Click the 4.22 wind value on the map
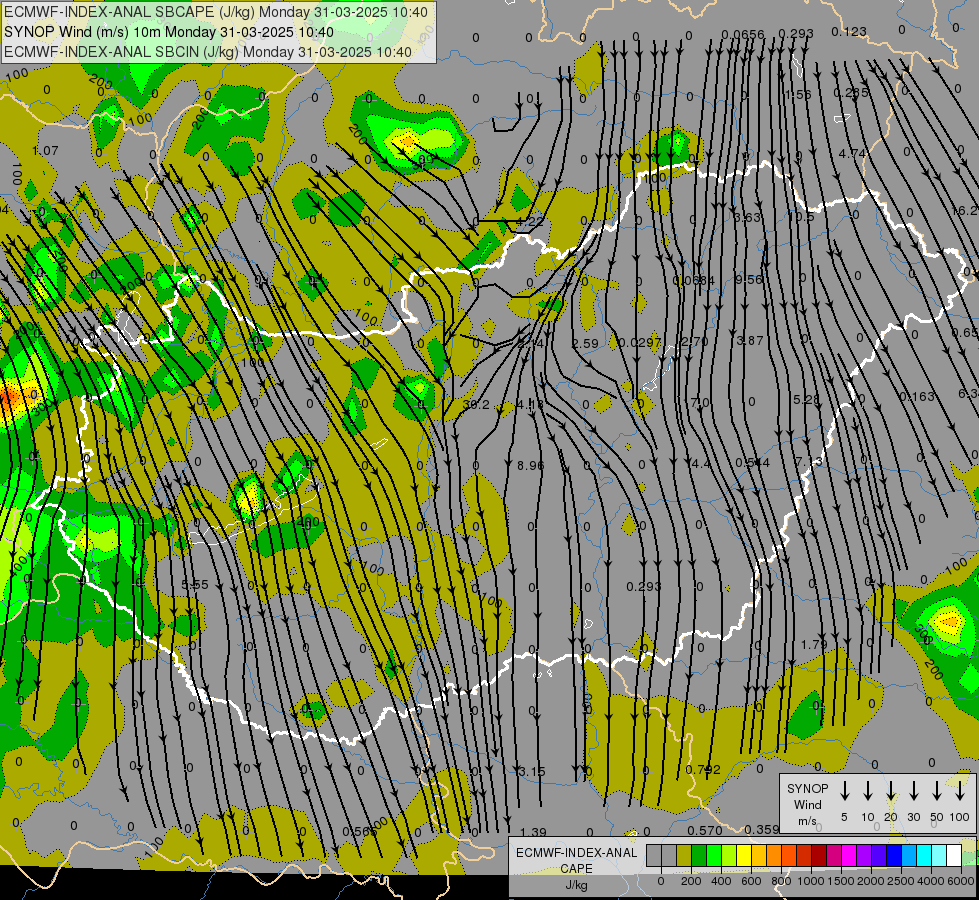Viewport: 979px width, 900px height. (x=531, y=221)
